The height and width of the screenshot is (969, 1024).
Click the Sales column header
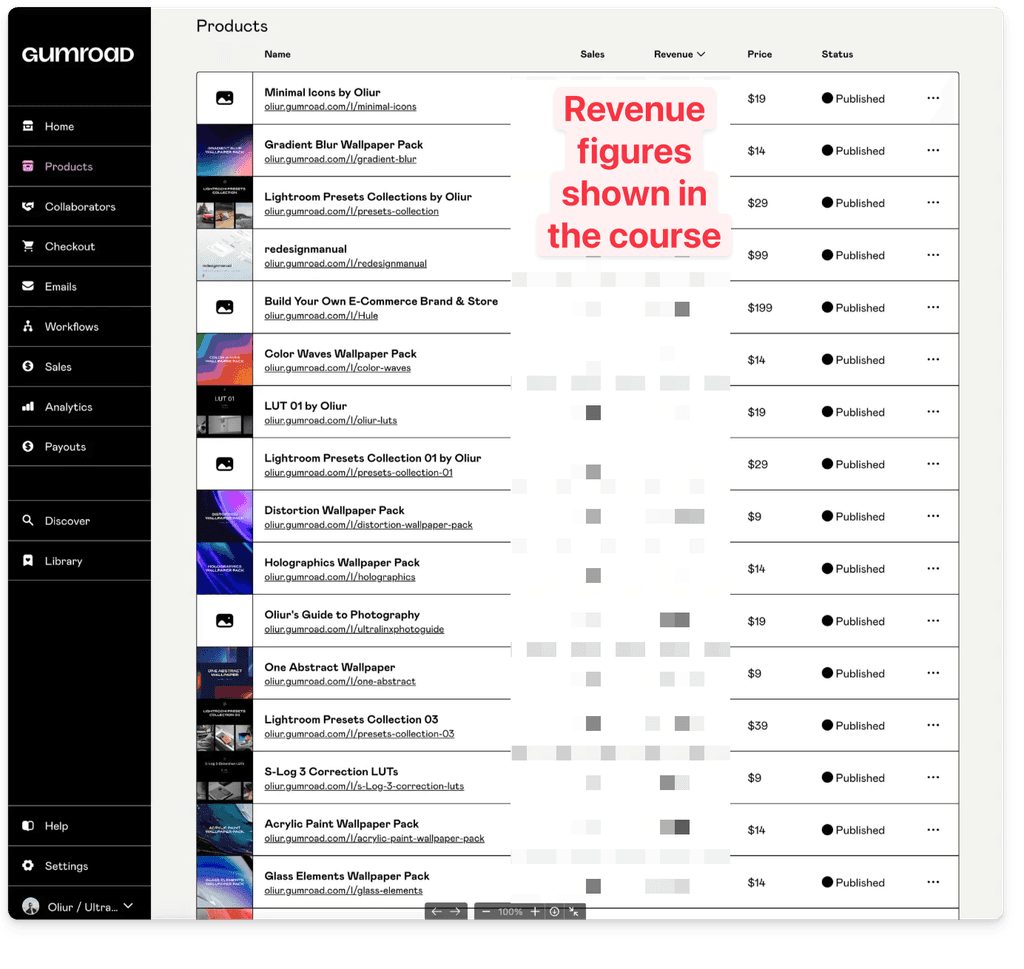pos(592,54)
